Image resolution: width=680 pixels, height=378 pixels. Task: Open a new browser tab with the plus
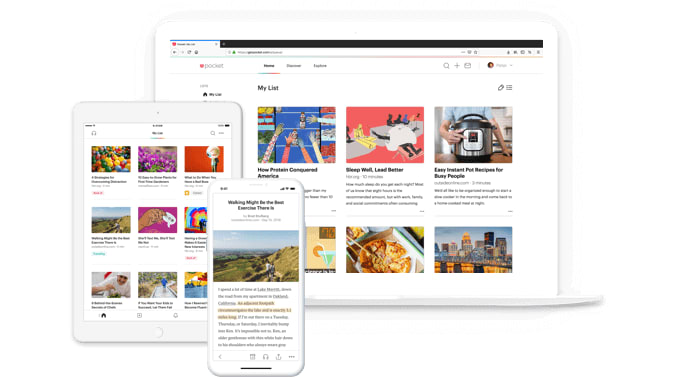224,44
